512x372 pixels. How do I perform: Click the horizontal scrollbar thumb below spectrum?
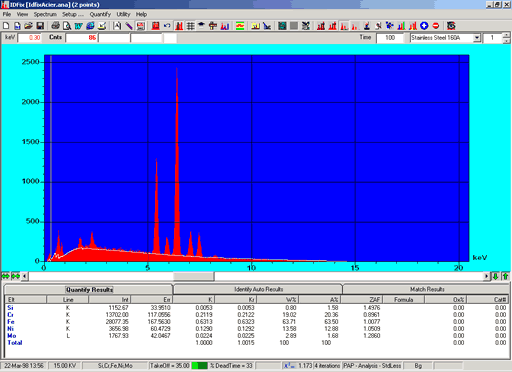(x=194, y=276)
